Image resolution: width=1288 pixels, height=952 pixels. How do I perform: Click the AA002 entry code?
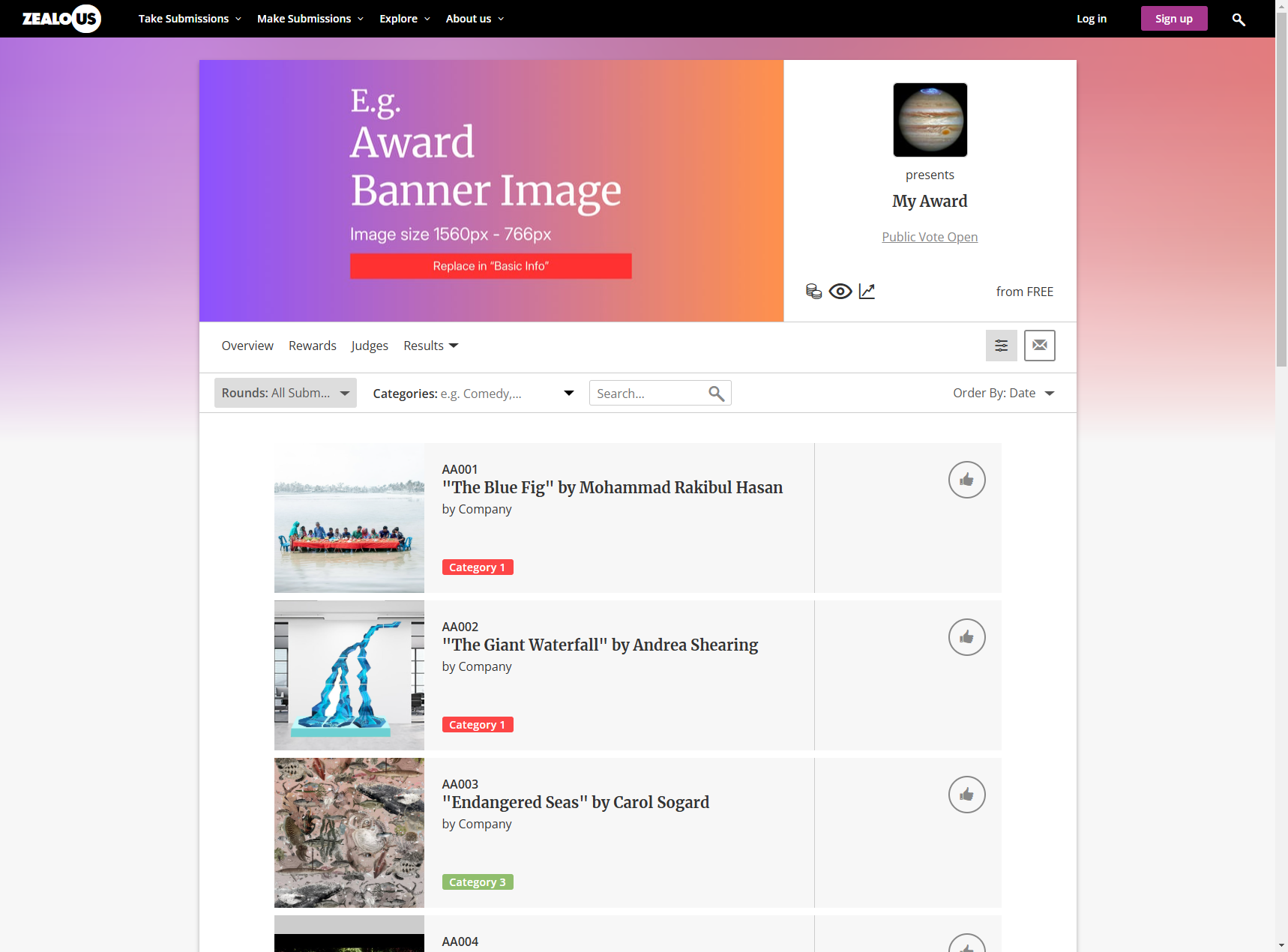tap(460, 627)
